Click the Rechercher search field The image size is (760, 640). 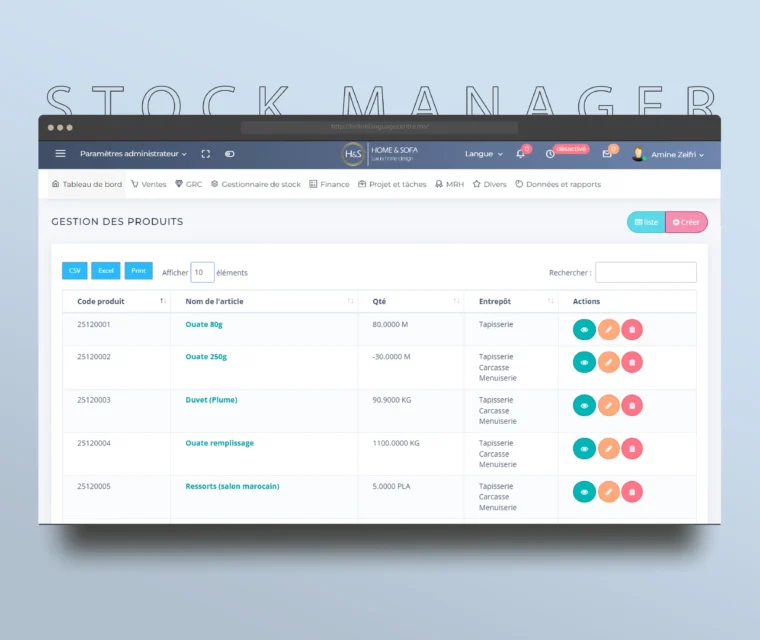[x=645, y=272]
